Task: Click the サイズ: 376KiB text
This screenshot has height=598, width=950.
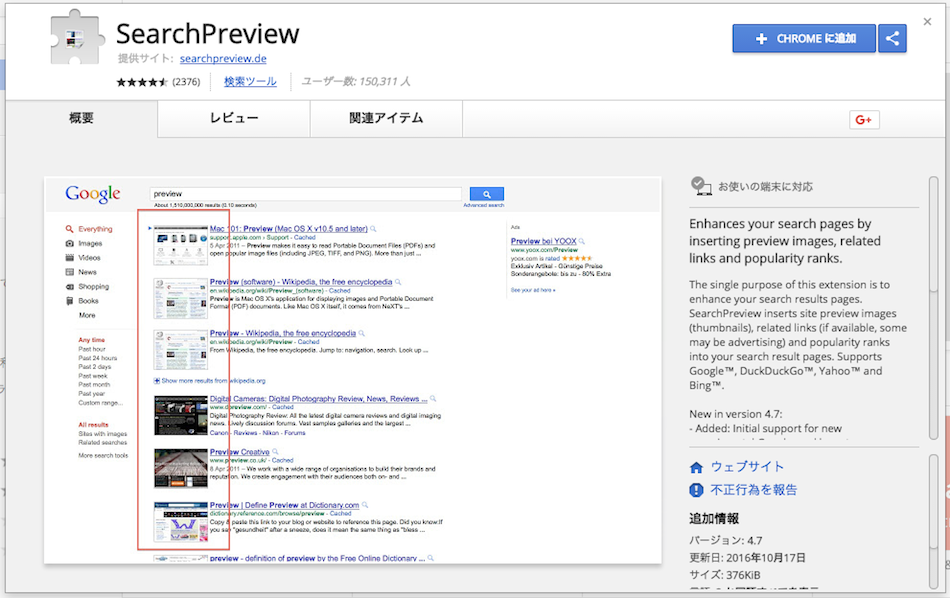Action: [725, 575]
